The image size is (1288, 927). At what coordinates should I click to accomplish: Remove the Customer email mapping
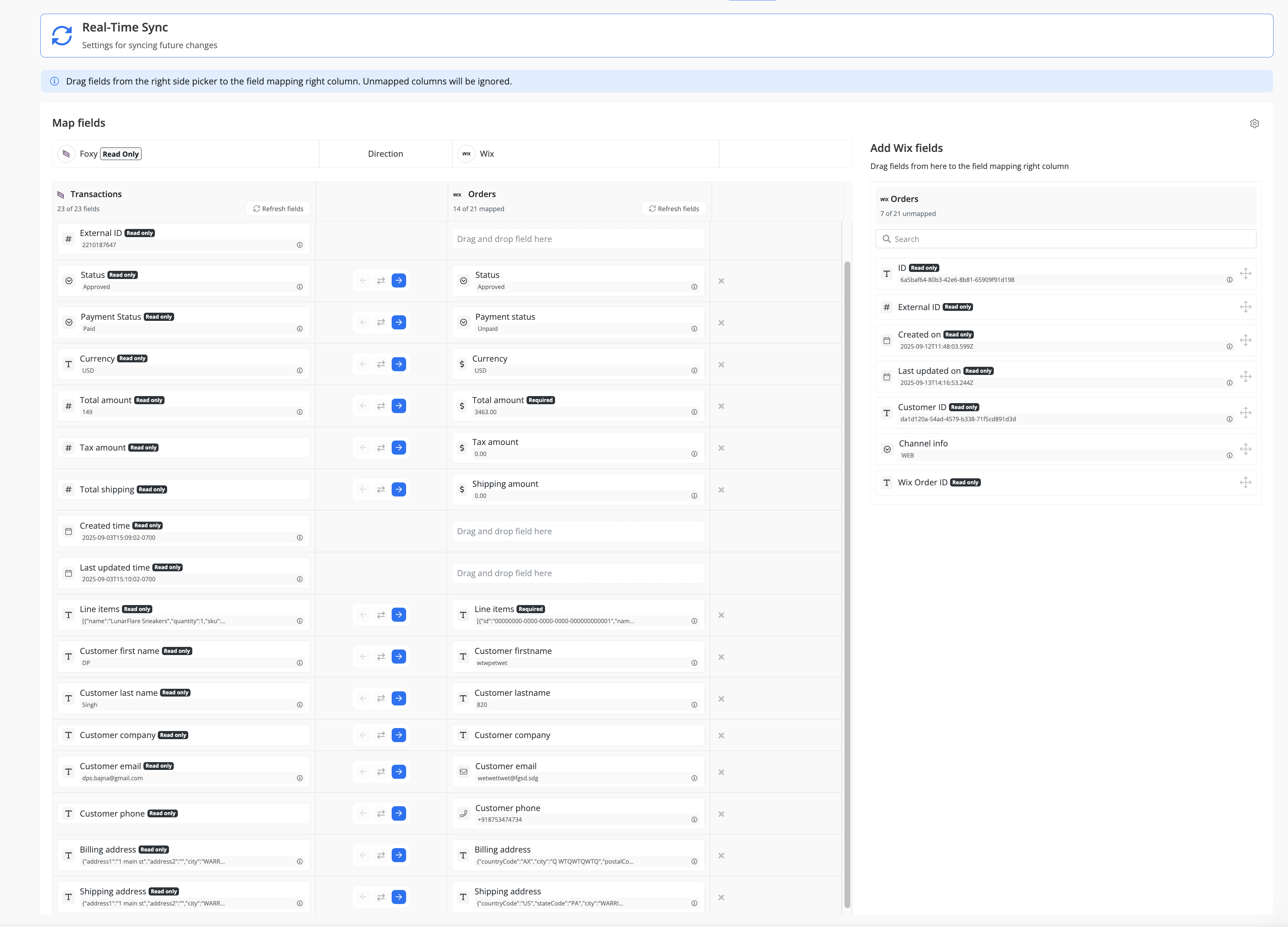[x=721, y=772]
